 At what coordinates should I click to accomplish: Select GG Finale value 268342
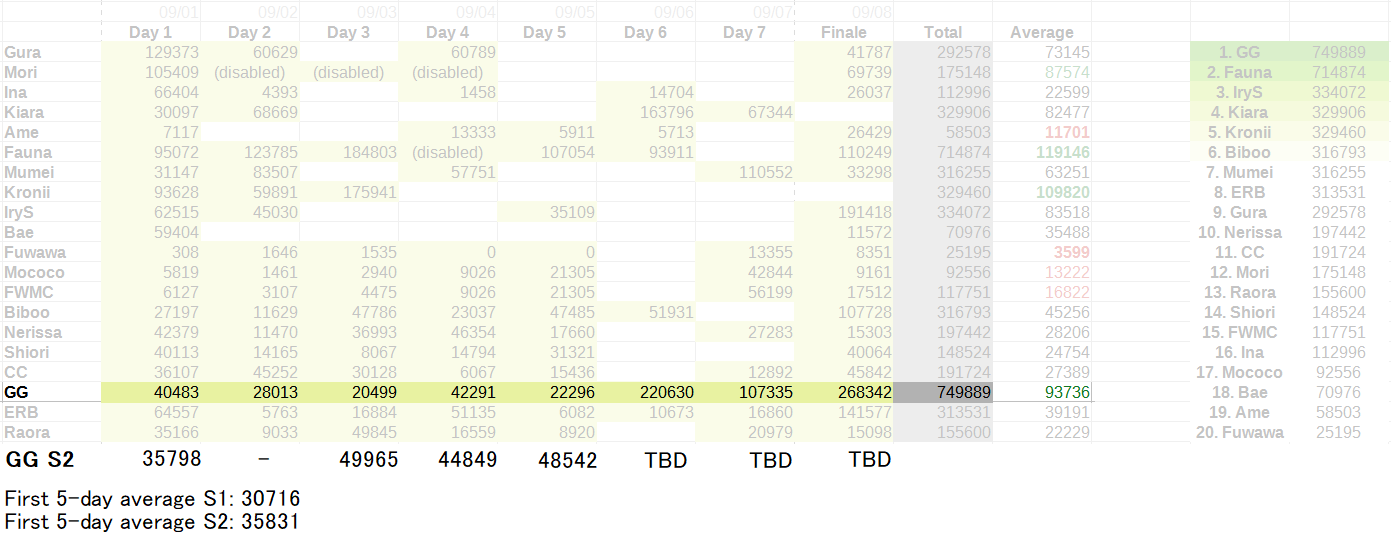coord(844,392)
